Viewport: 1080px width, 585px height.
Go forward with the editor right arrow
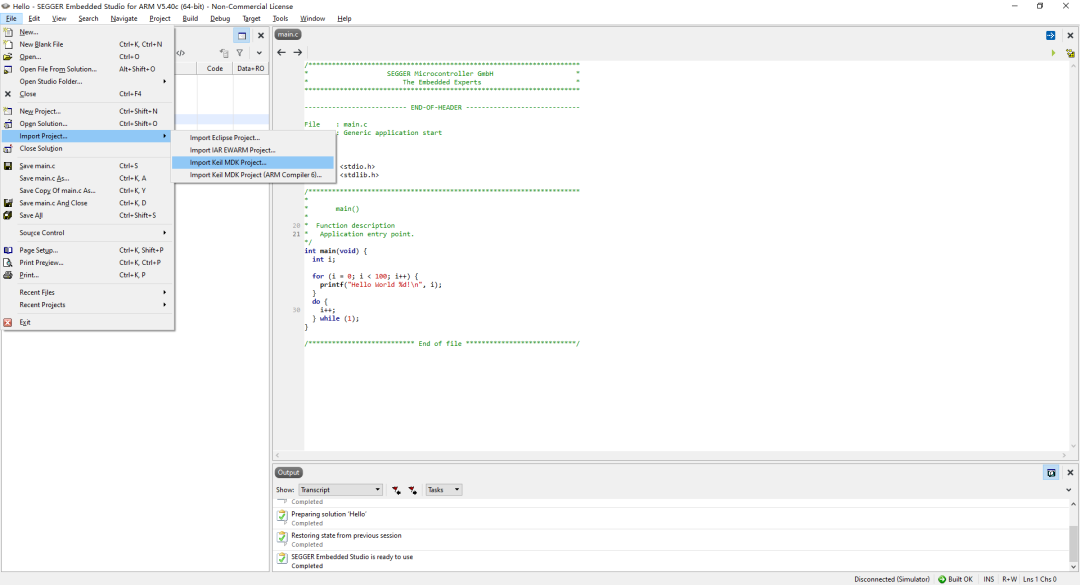[298, 52]
